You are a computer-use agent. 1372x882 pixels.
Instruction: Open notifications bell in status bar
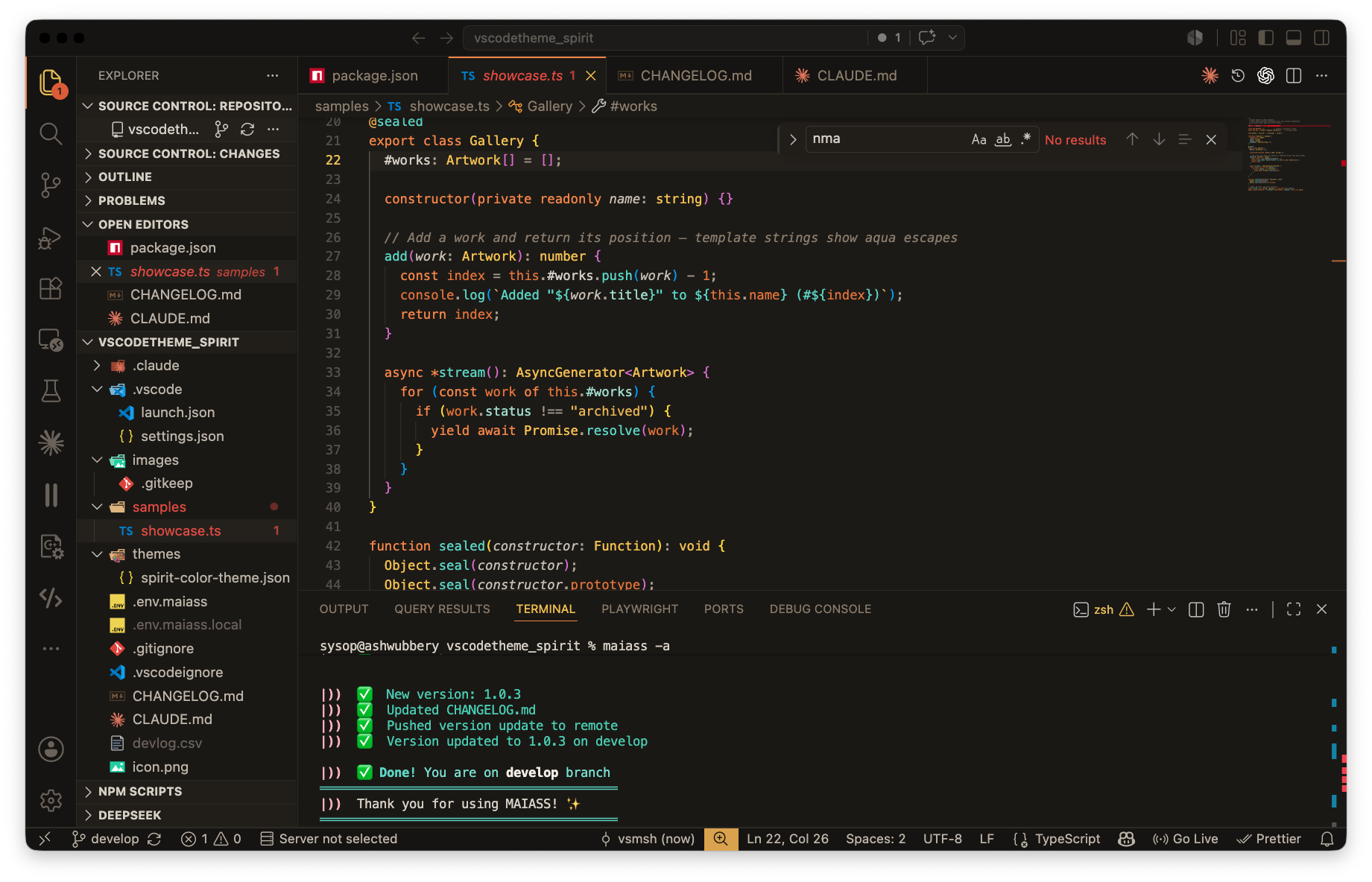point(1327,839)
